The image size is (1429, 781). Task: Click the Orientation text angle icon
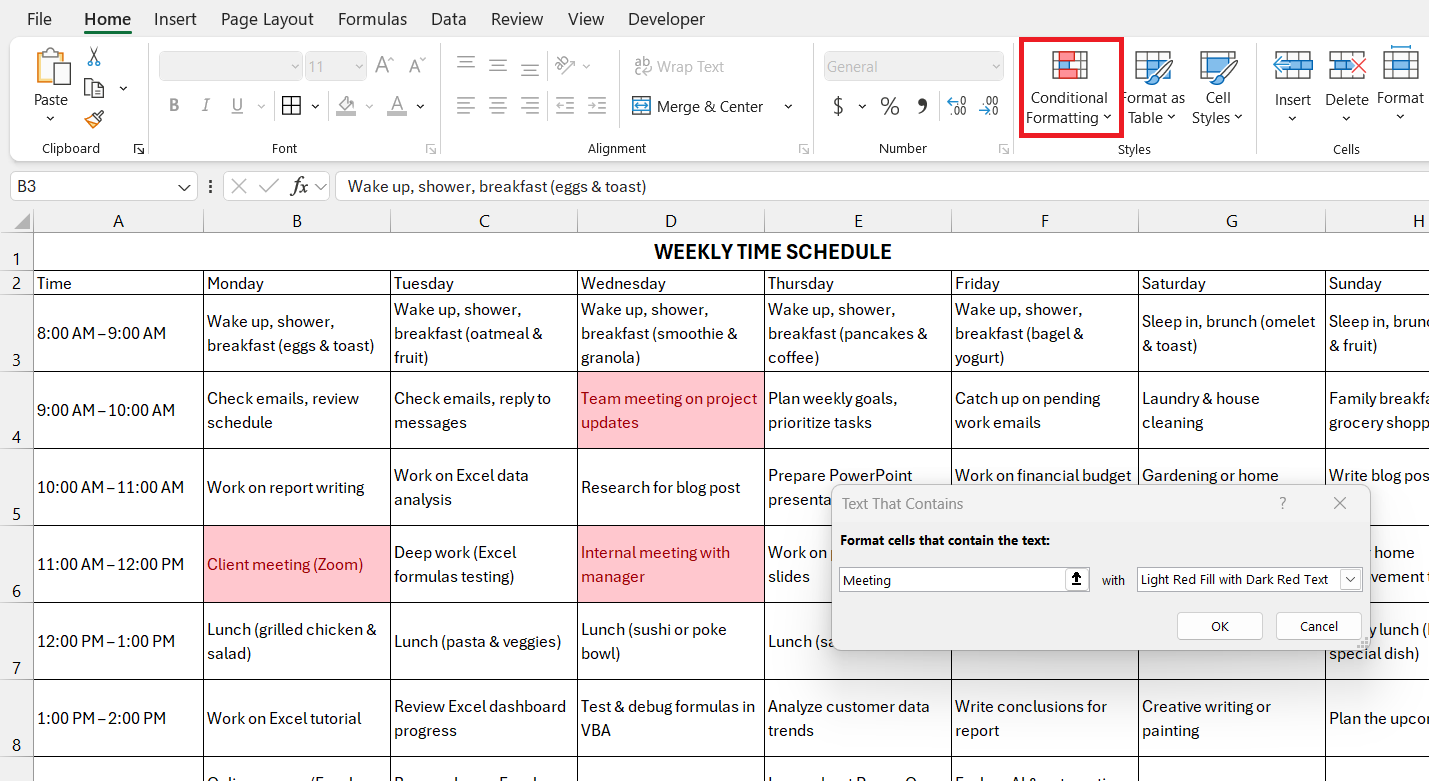[x=566, y=65]
